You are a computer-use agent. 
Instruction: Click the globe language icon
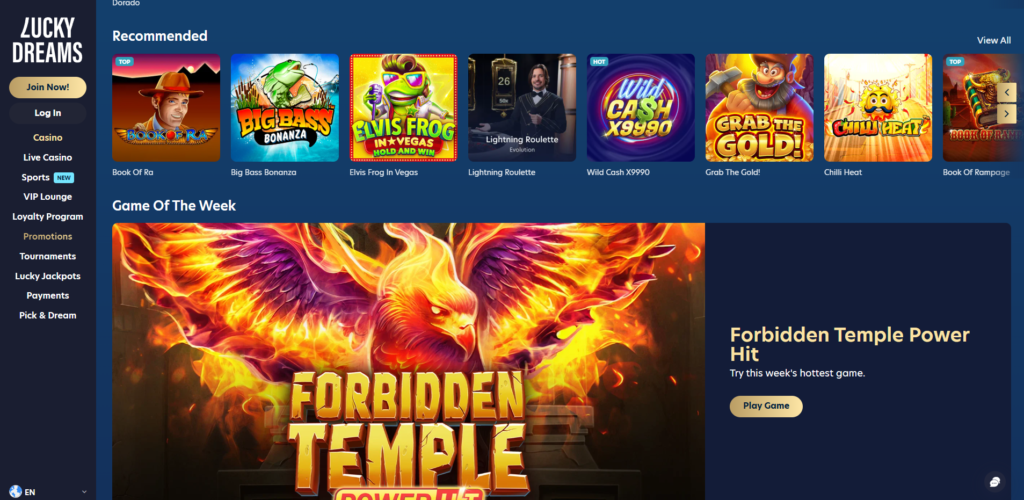pos(16,492)
